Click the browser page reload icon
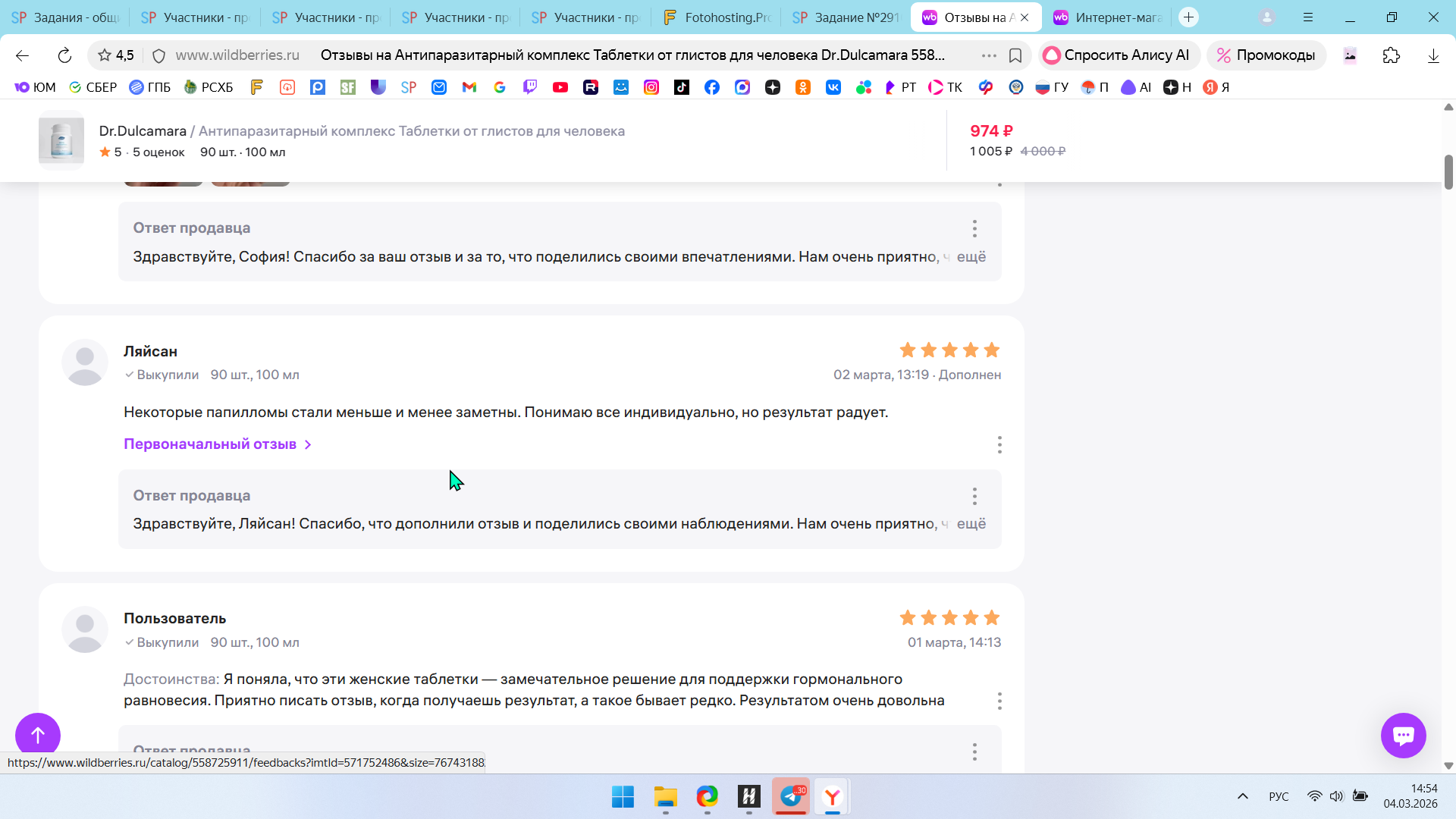 point(64,55)
